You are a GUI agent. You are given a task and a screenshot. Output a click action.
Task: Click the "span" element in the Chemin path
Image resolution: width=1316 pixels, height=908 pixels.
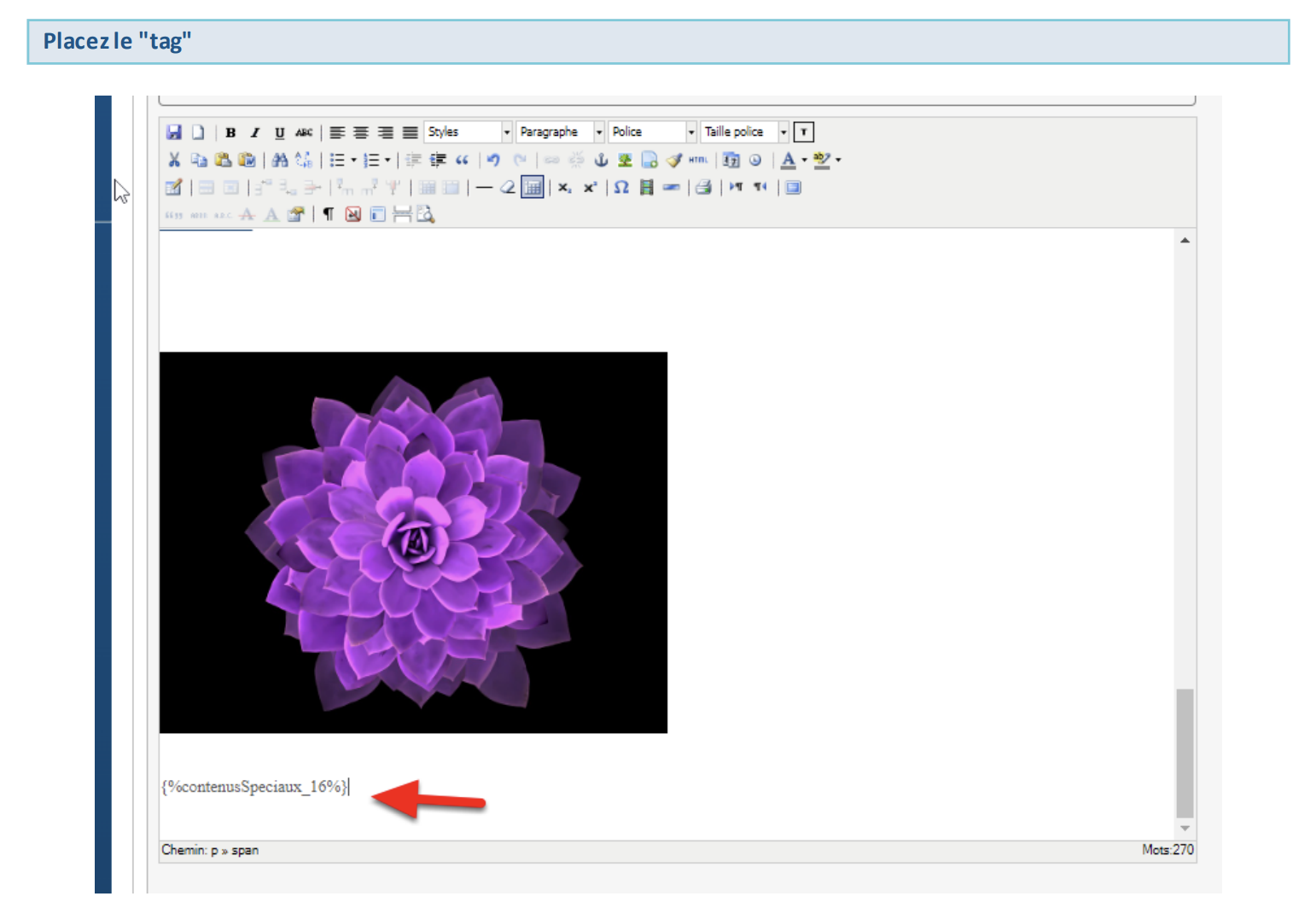point(245,851)
